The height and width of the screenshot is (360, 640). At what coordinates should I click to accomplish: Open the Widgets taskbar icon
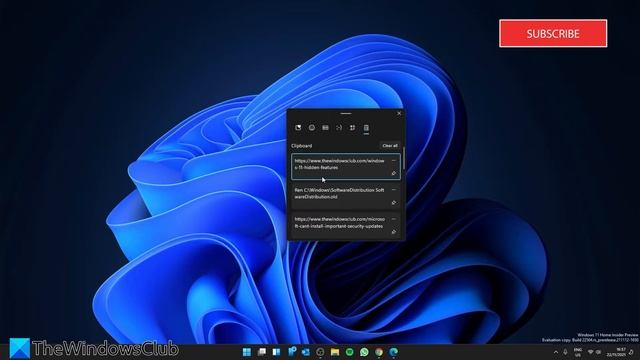(x=276, y=352)
